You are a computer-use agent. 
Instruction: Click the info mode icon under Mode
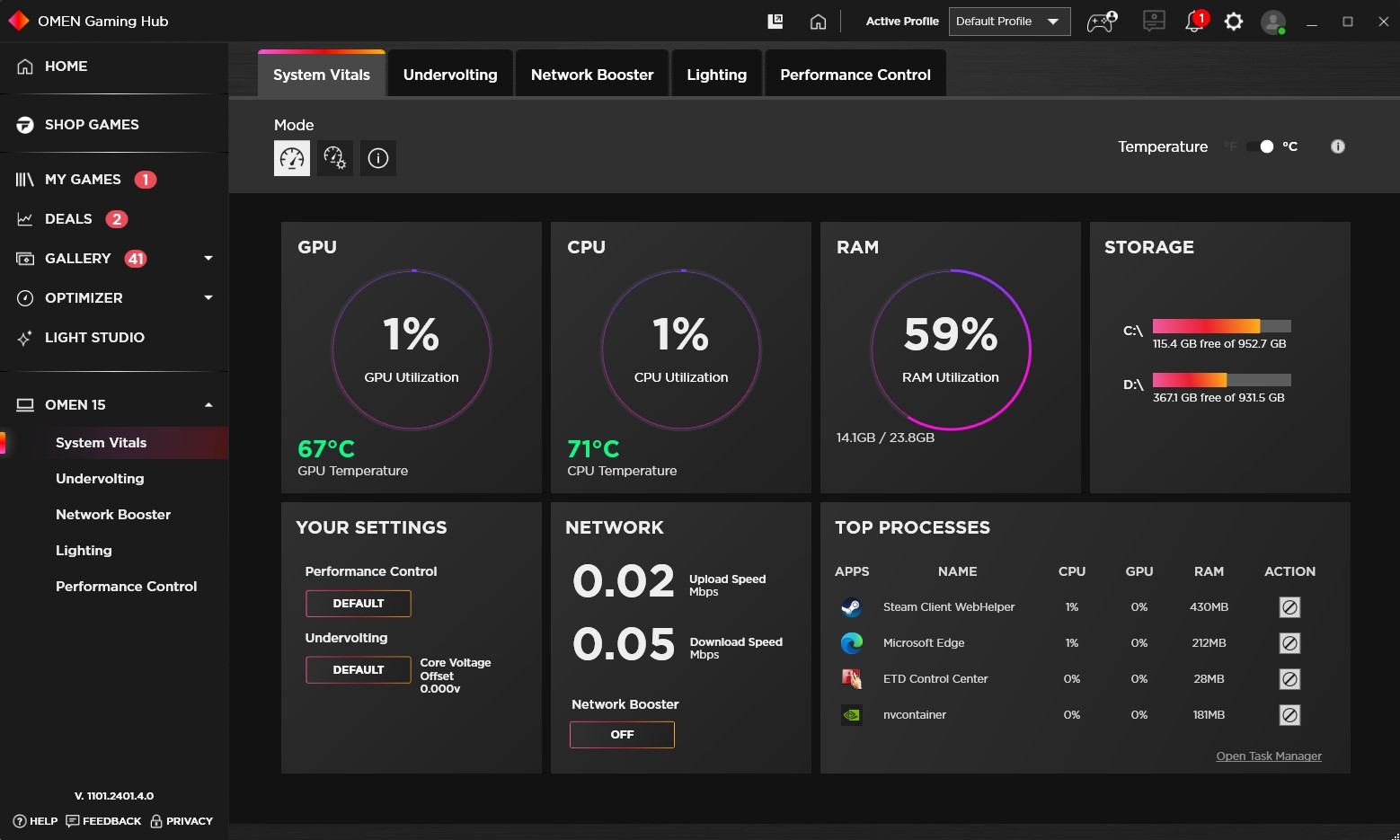[x=377, y=158]
